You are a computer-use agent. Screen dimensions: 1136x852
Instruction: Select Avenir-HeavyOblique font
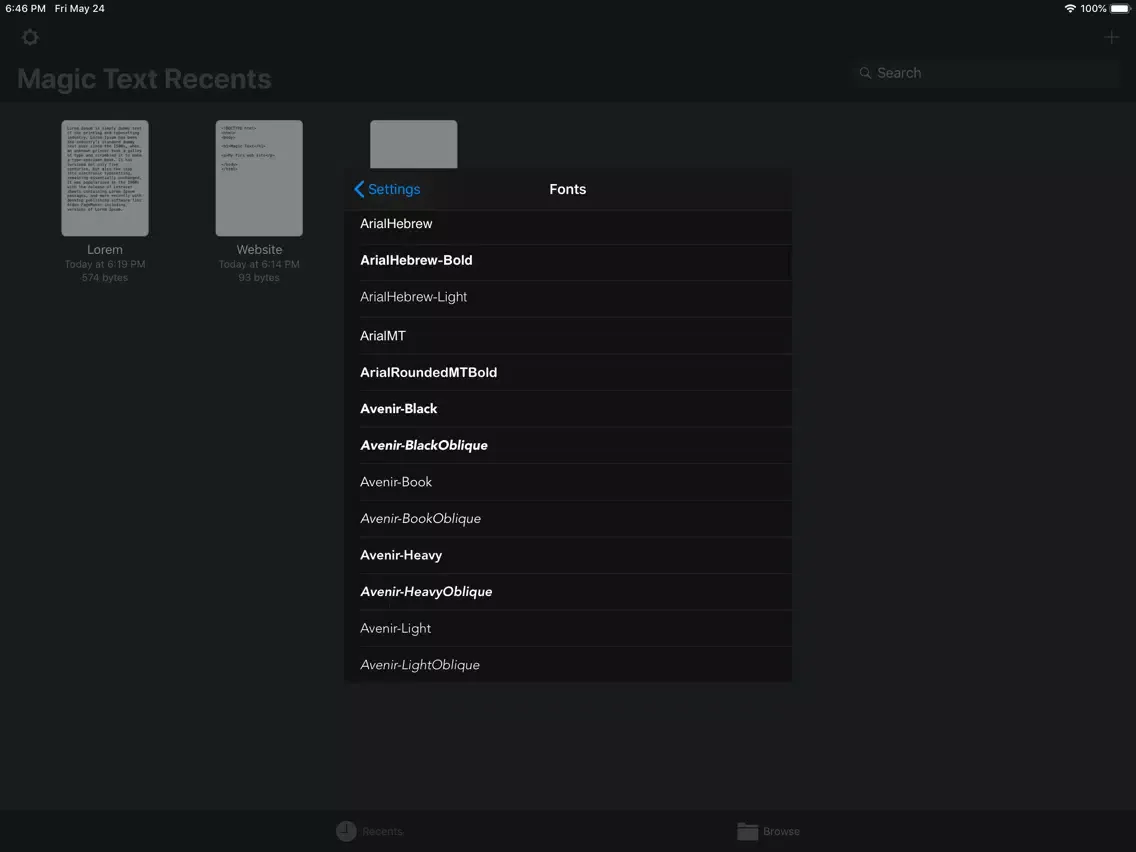tap(567, 592)
